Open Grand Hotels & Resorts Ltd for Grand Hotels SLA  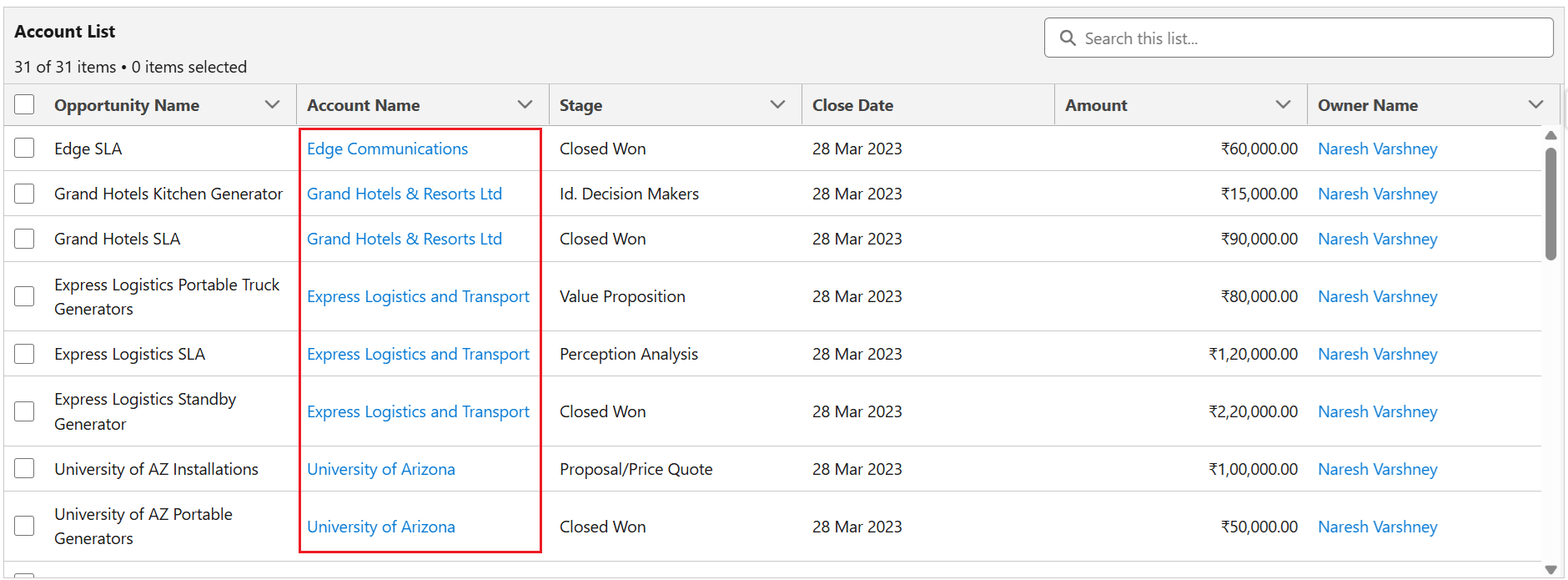click(x=405, y=239)
